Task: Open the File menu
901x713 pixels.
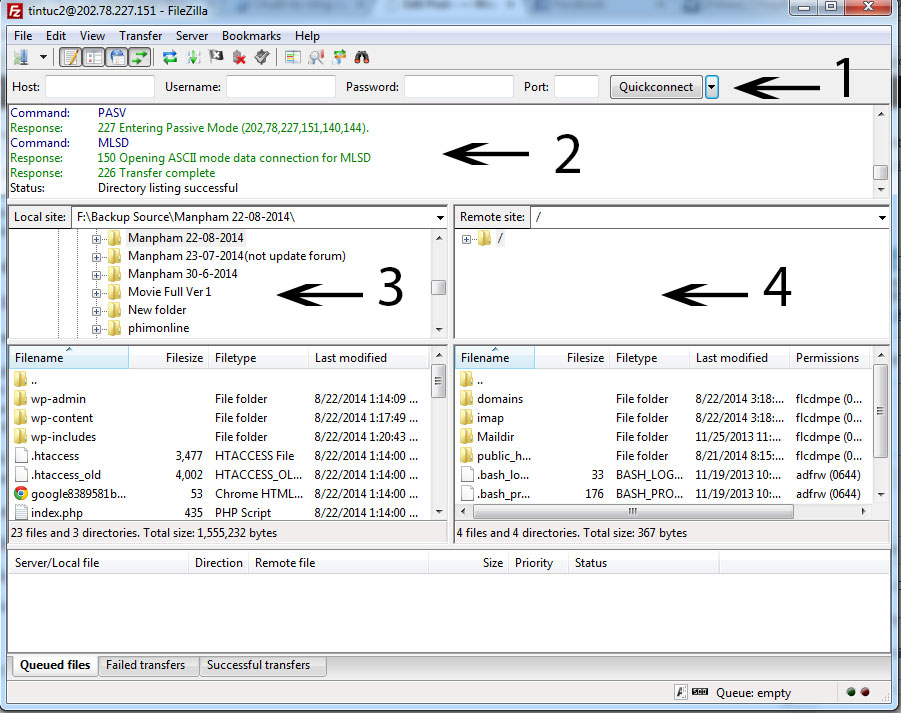Action: [x=23, y=36]
